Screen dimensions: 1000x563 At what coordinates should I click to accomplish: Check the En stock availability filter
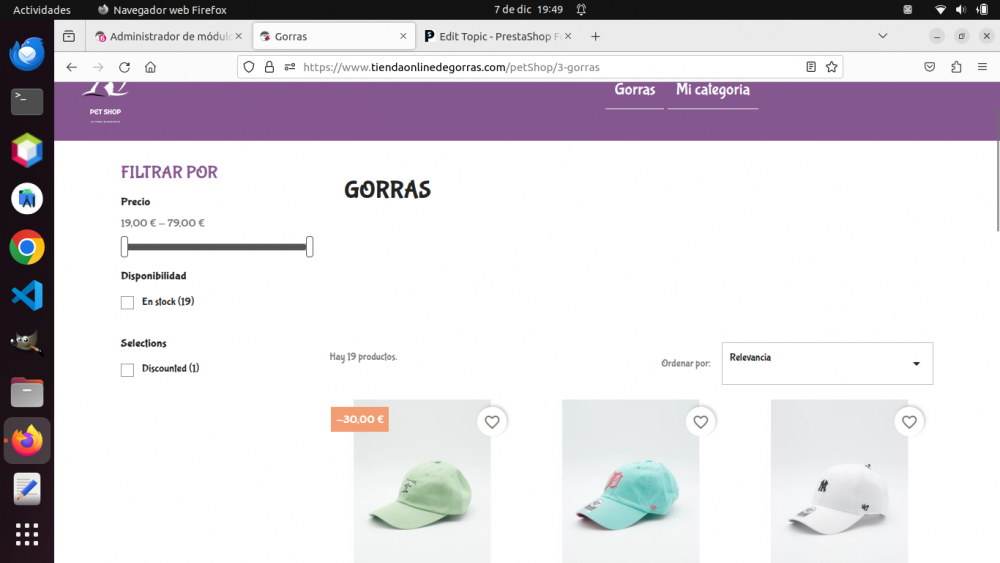click(x=128, y=302)
